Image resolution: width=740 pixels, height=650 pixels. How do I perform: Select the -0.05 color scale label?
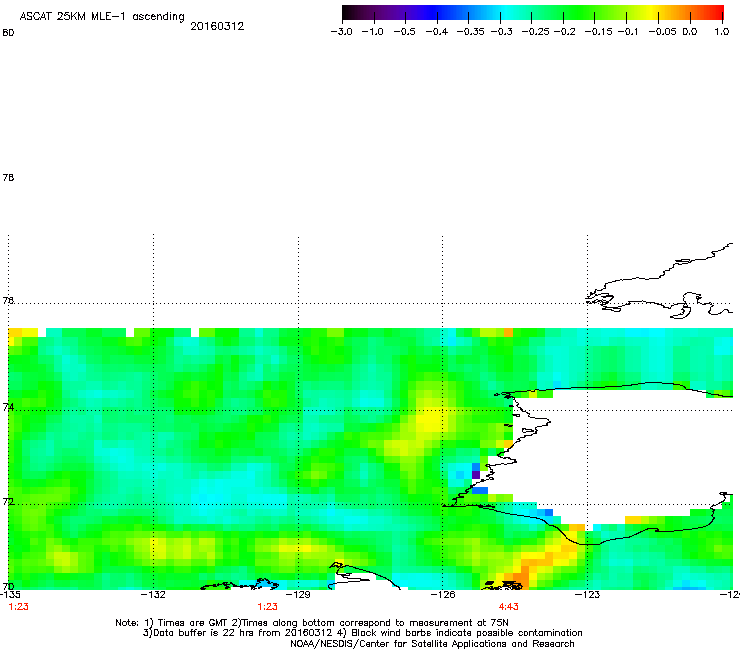[662, 32]
